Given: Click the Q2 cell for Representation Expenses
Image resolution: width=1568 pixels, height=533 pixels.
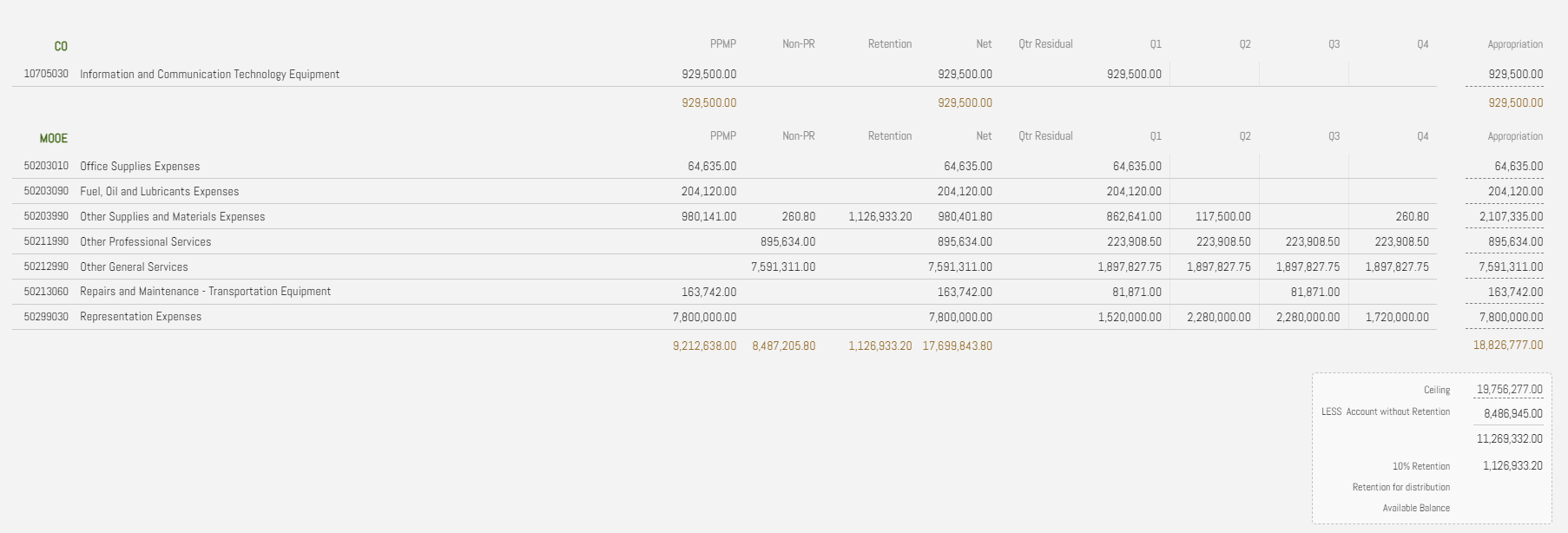Looking at the screenshot, I should click(1219, 318).
